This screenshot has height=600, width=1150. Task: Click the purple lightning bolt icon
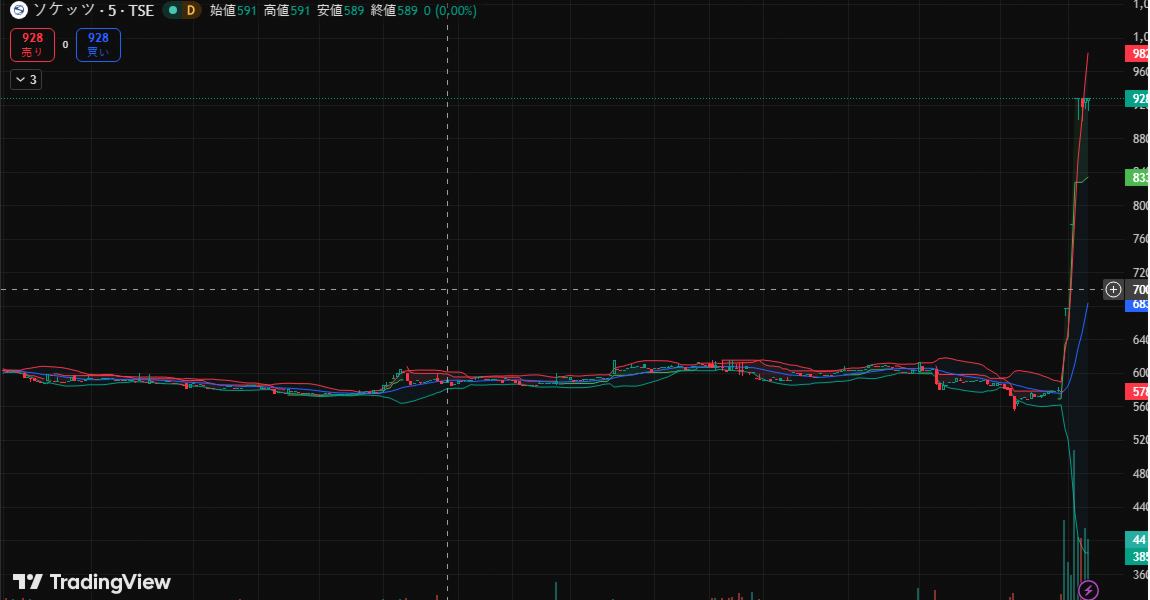point(1088,589)
